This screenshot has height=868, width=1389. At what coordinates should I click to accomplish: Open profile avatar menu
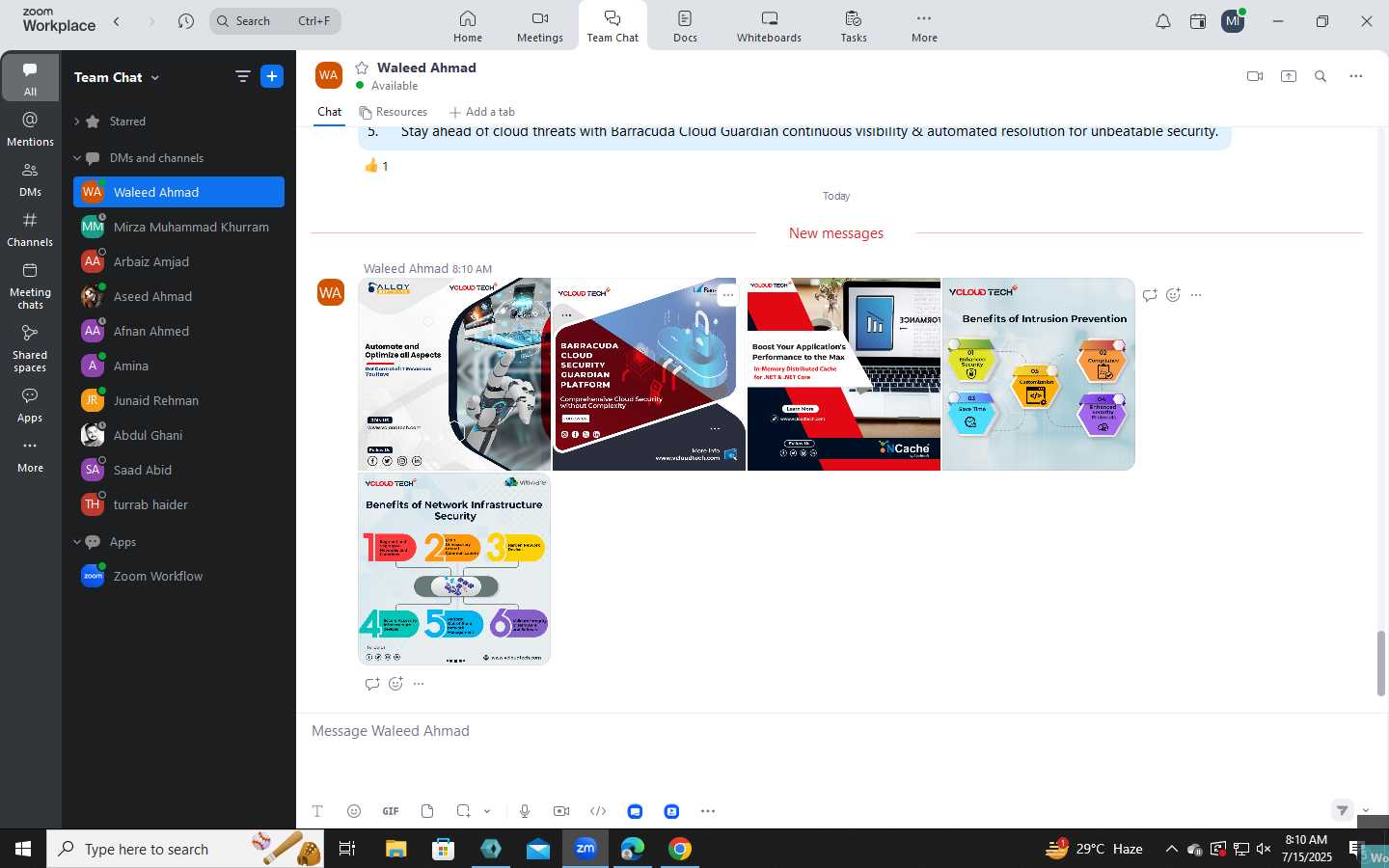pos(1233,21)
